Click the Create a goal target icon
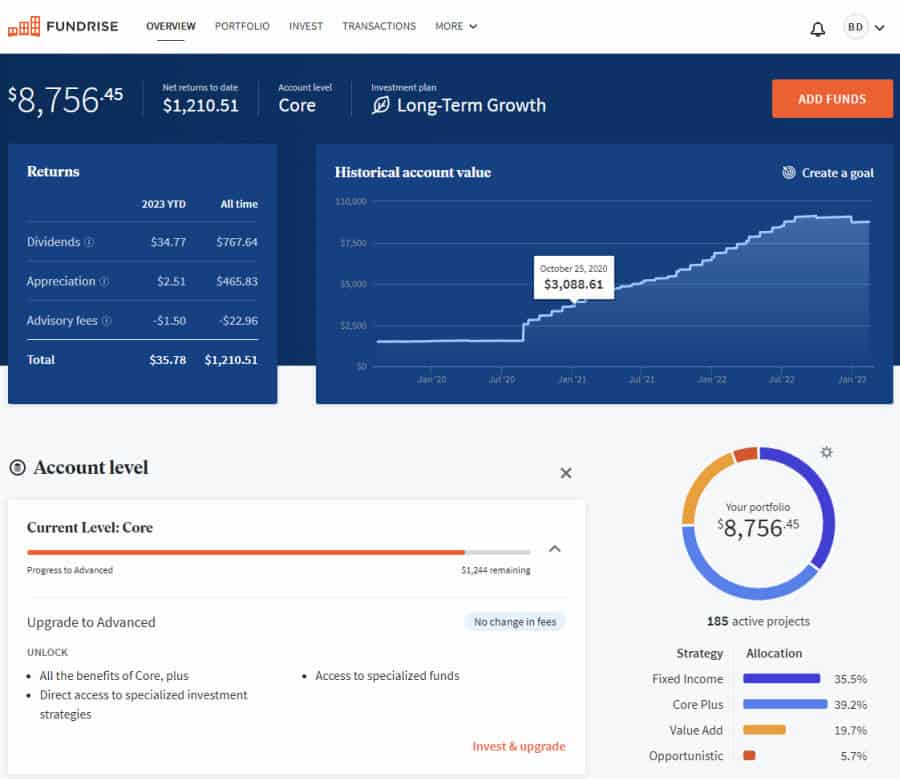 (x=789, y=173)
